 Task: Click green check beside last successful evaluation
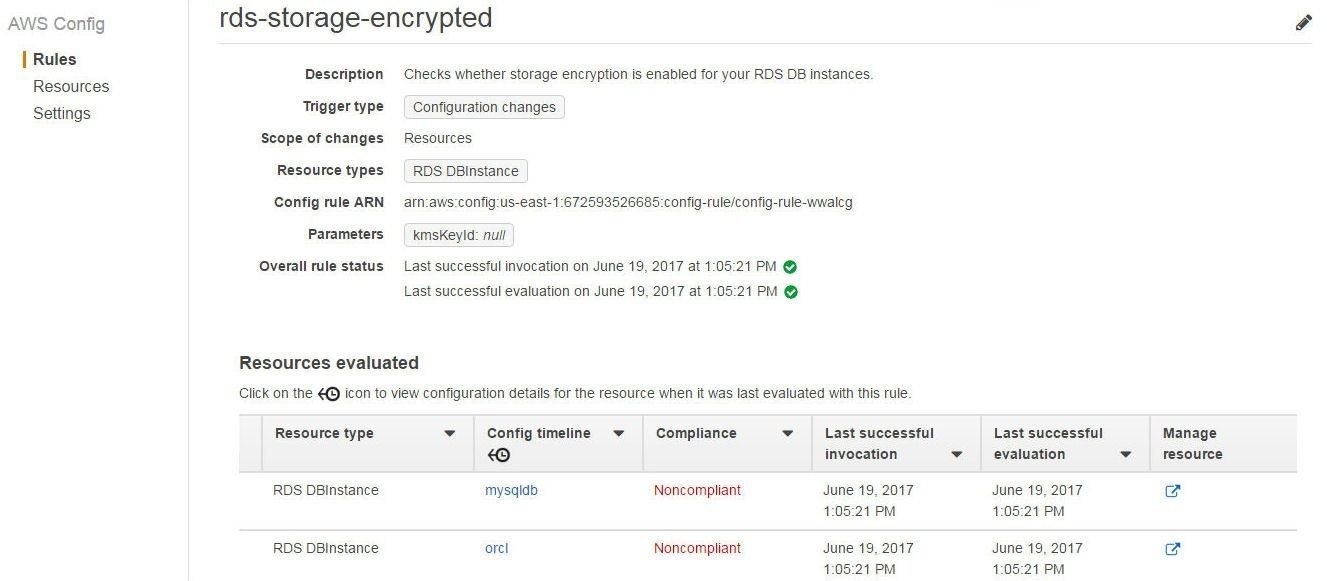click(791, 292)
